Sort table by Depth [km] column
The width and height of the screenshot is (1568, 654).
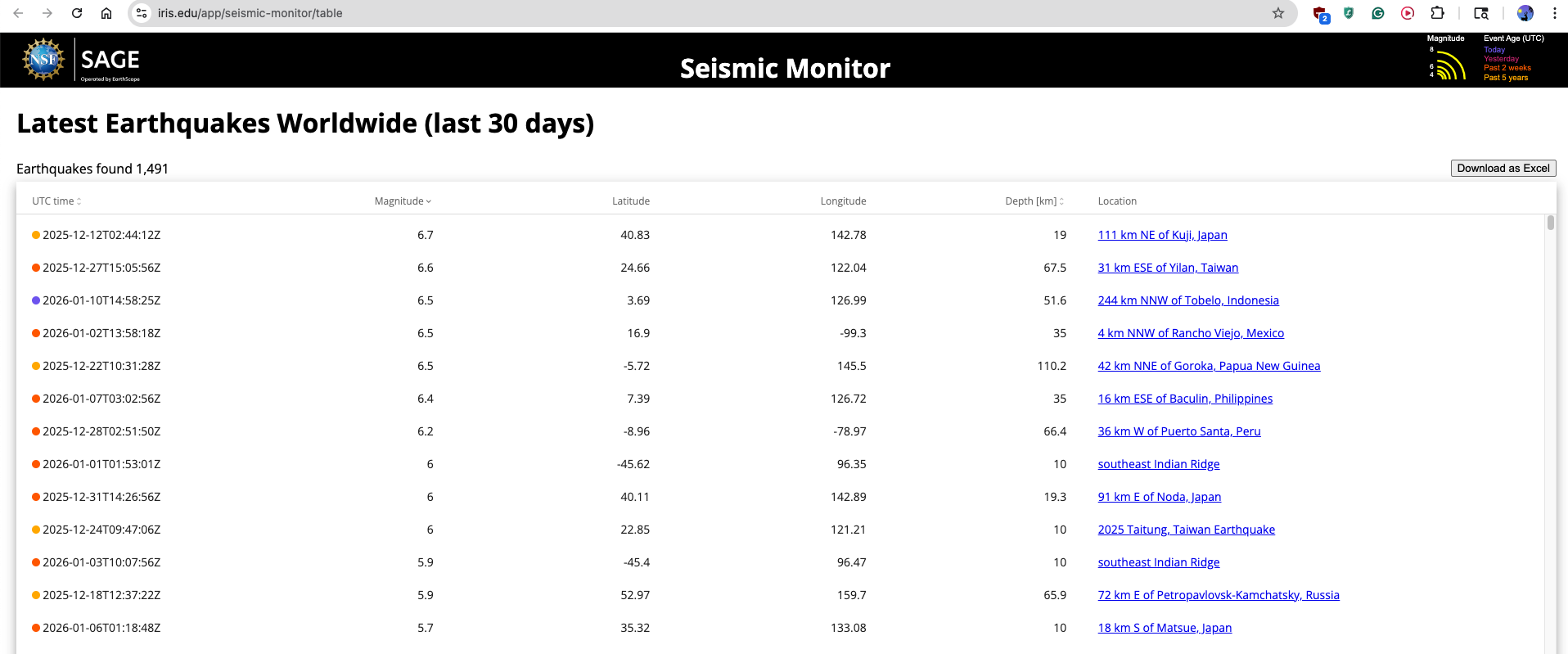(1034, 201)
